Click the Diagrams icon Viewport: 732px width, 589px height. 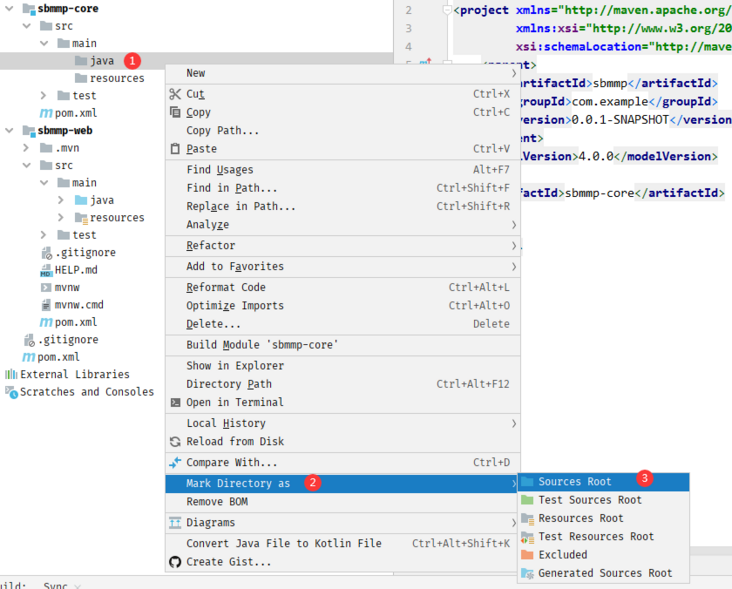click(x=175, y=523)
